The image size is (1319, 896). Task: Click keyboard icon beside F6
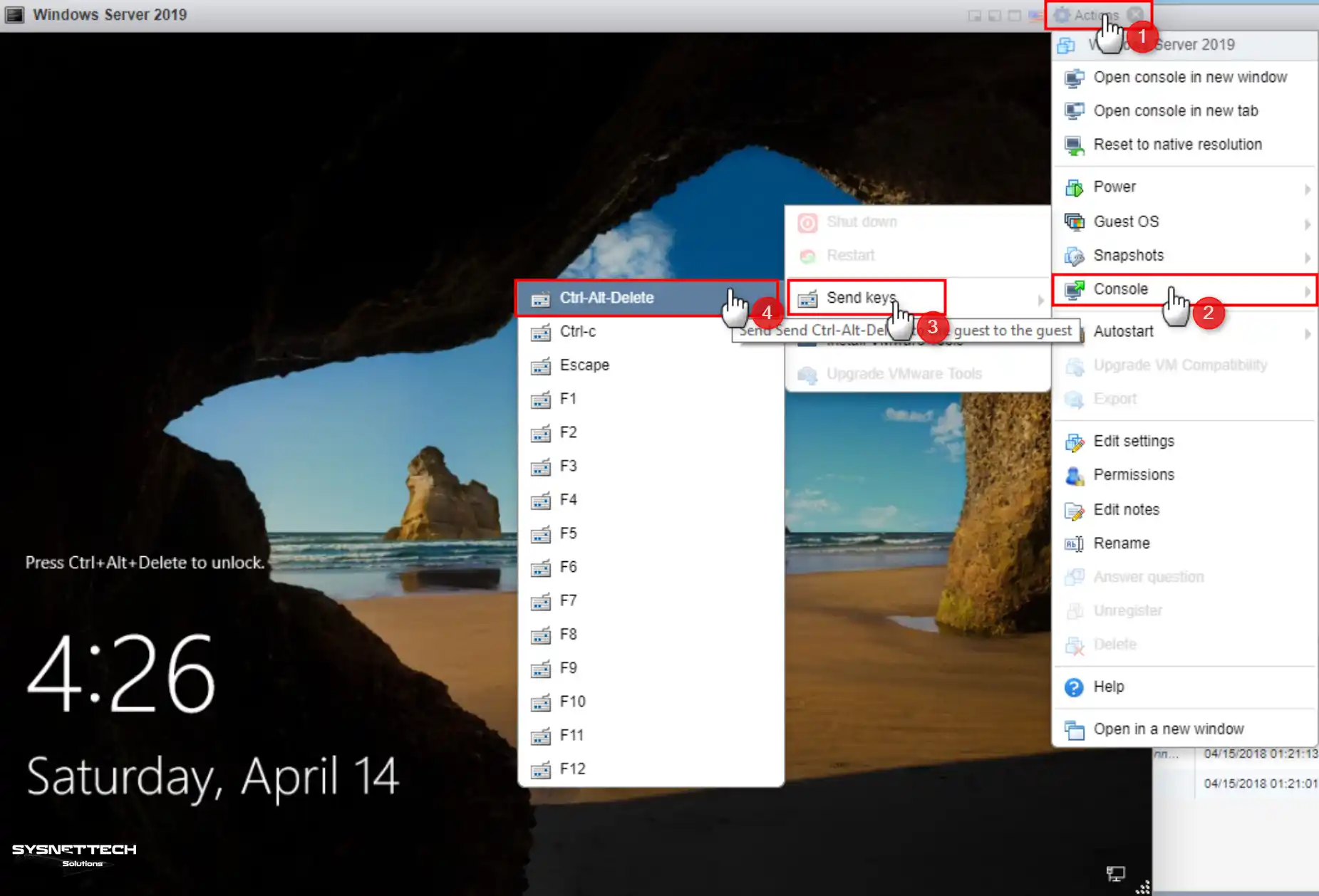point(541,568)
